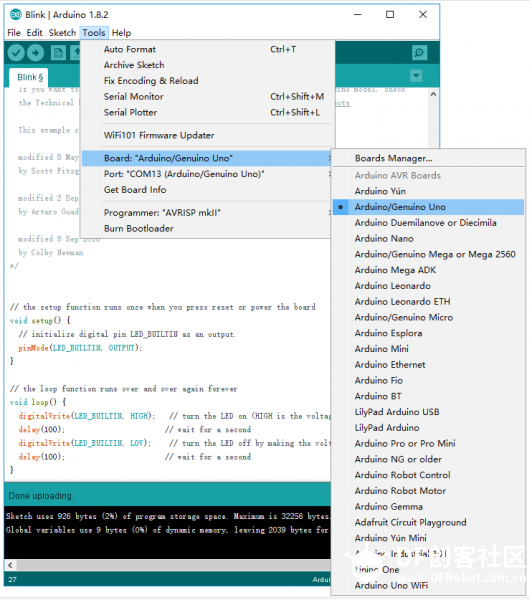The image size is (532, 600).
Task: Expand the Port COM13 submenu
Action: coord(207,174)
